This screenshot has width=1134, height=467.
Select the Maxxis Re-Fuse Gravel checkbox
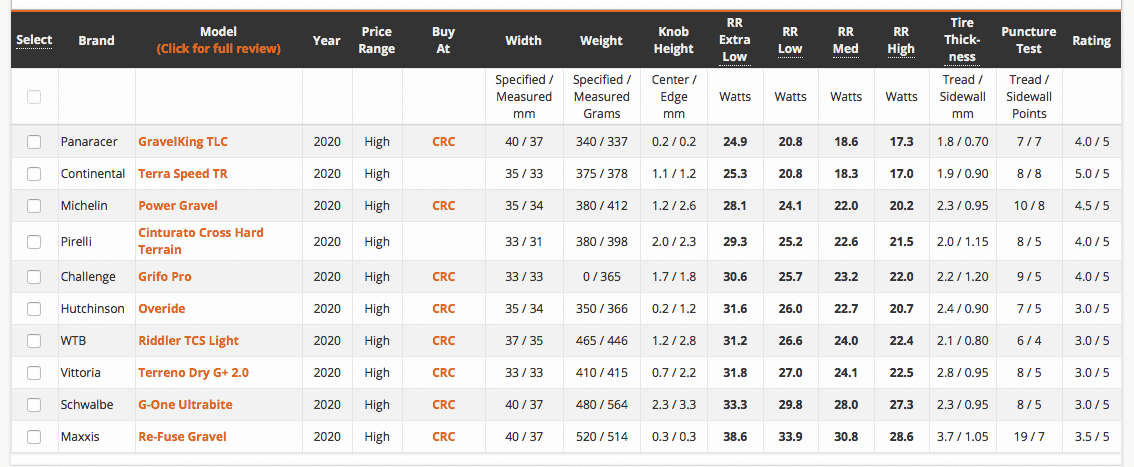tap(34, 437)
